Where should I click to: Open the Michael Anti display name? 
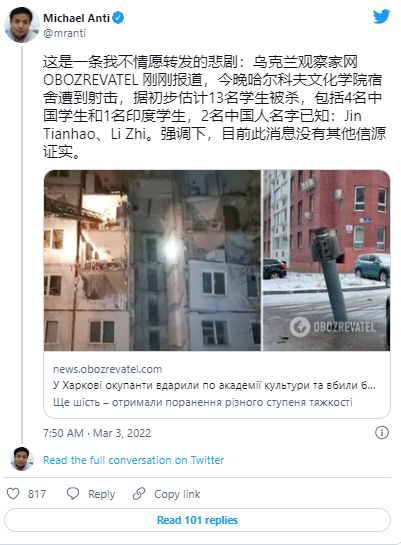click(x=76, y=18)
